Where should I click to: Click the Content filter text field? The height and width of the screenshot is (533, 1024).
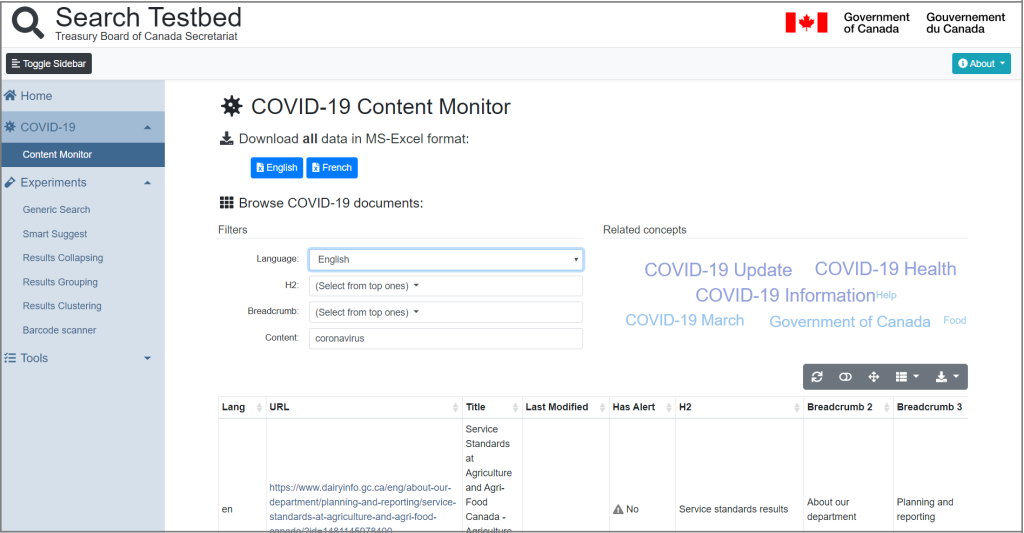pyautogui.click(x=446, y=338)
